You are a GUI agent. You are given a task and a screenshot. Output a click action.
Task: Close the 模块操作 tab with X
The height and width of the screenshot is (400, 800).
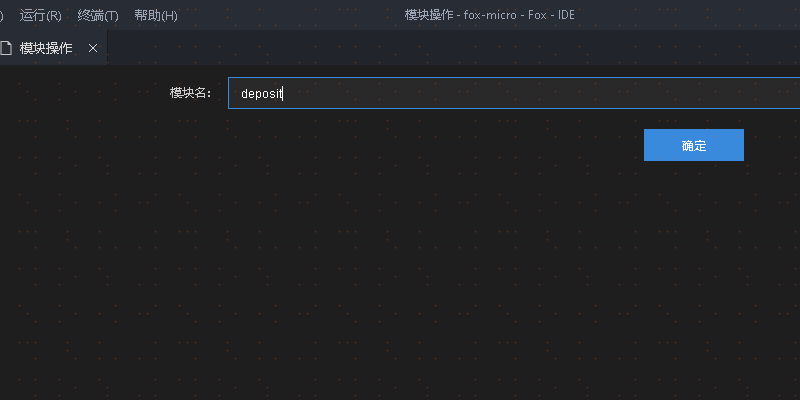[93, 48]
